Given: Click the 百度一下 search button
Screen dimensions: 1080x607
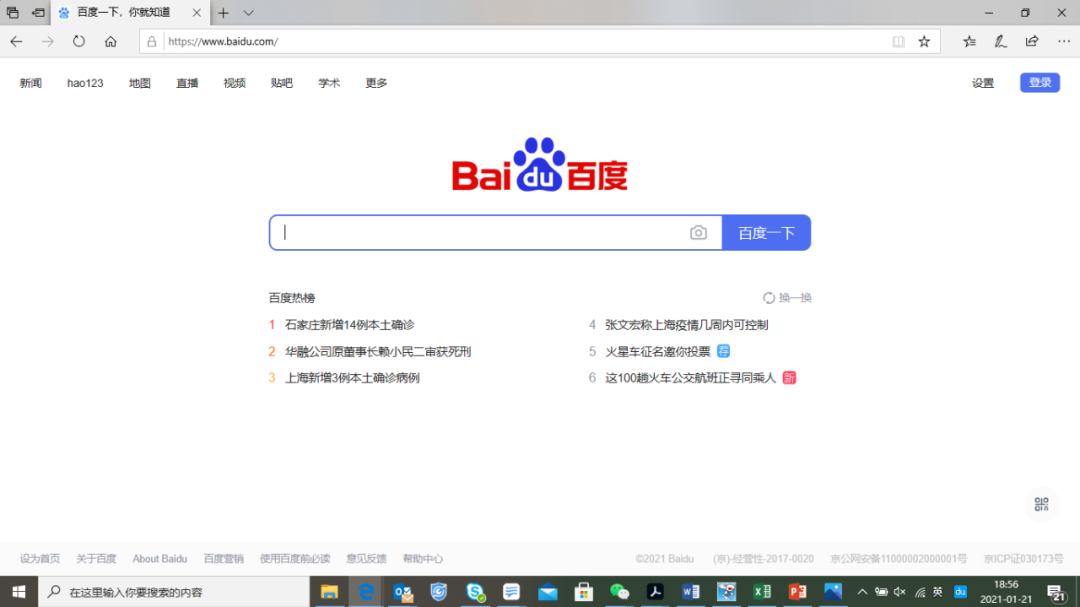Looking at the screenshot, I should pos(766,232).
